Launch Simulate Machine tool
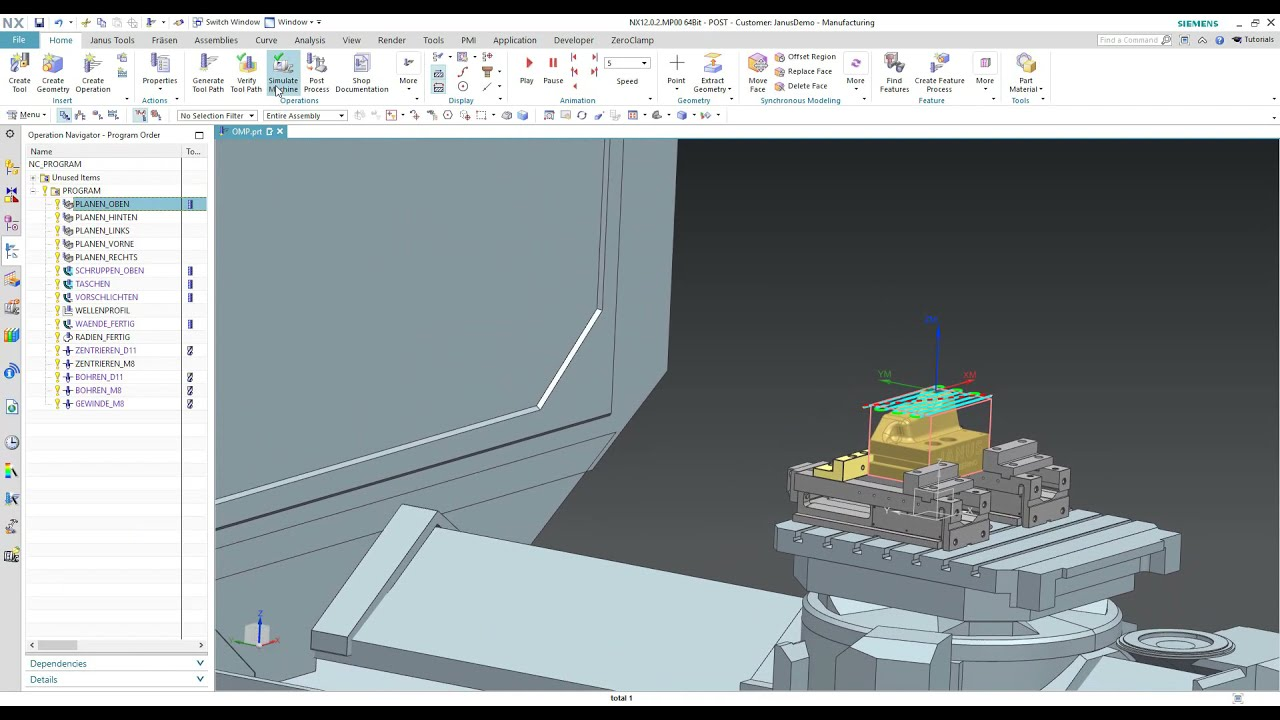Screen dimensions: 1280x720 coord(283,73)
